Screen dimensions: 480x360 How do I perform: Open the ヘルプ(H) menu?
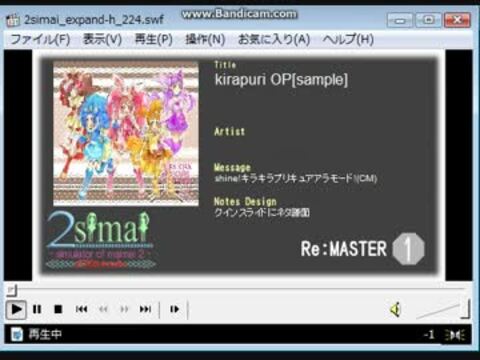(348, 39)
